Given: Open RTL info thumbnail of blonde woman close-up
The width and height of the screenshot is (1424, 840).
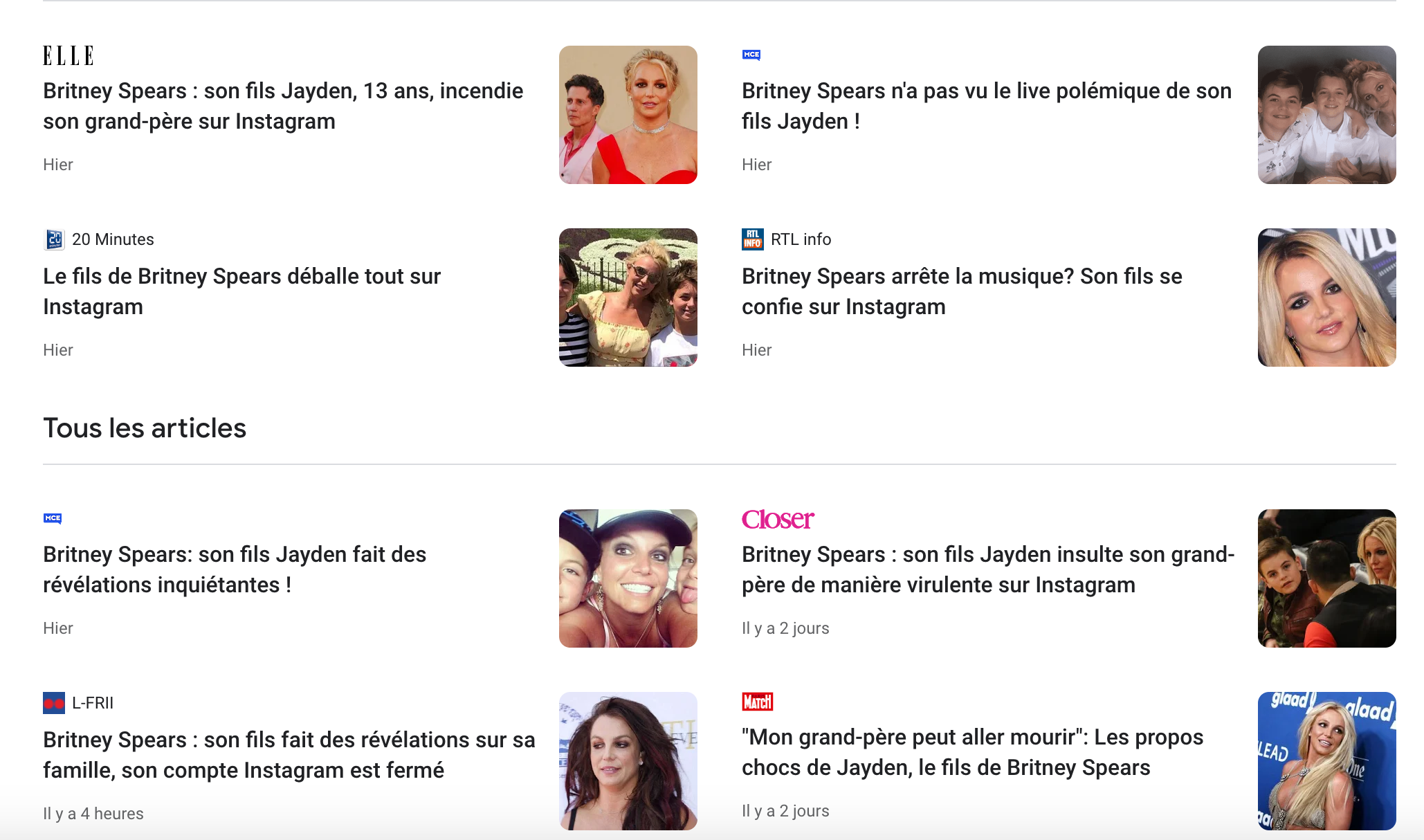Looking at the screenshot, I should pos(1327,298).
